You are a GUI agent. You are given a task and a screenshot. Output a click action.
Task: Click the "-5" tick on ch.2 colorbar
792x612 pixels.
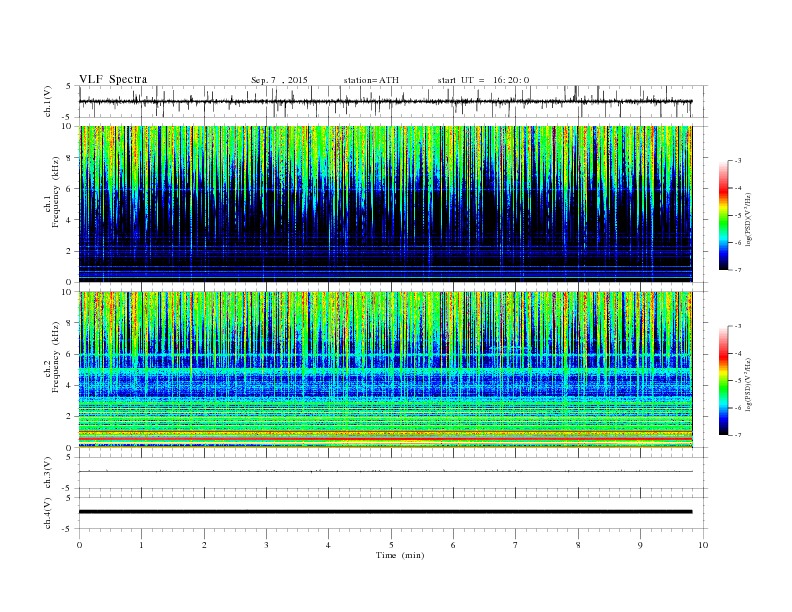737,381
